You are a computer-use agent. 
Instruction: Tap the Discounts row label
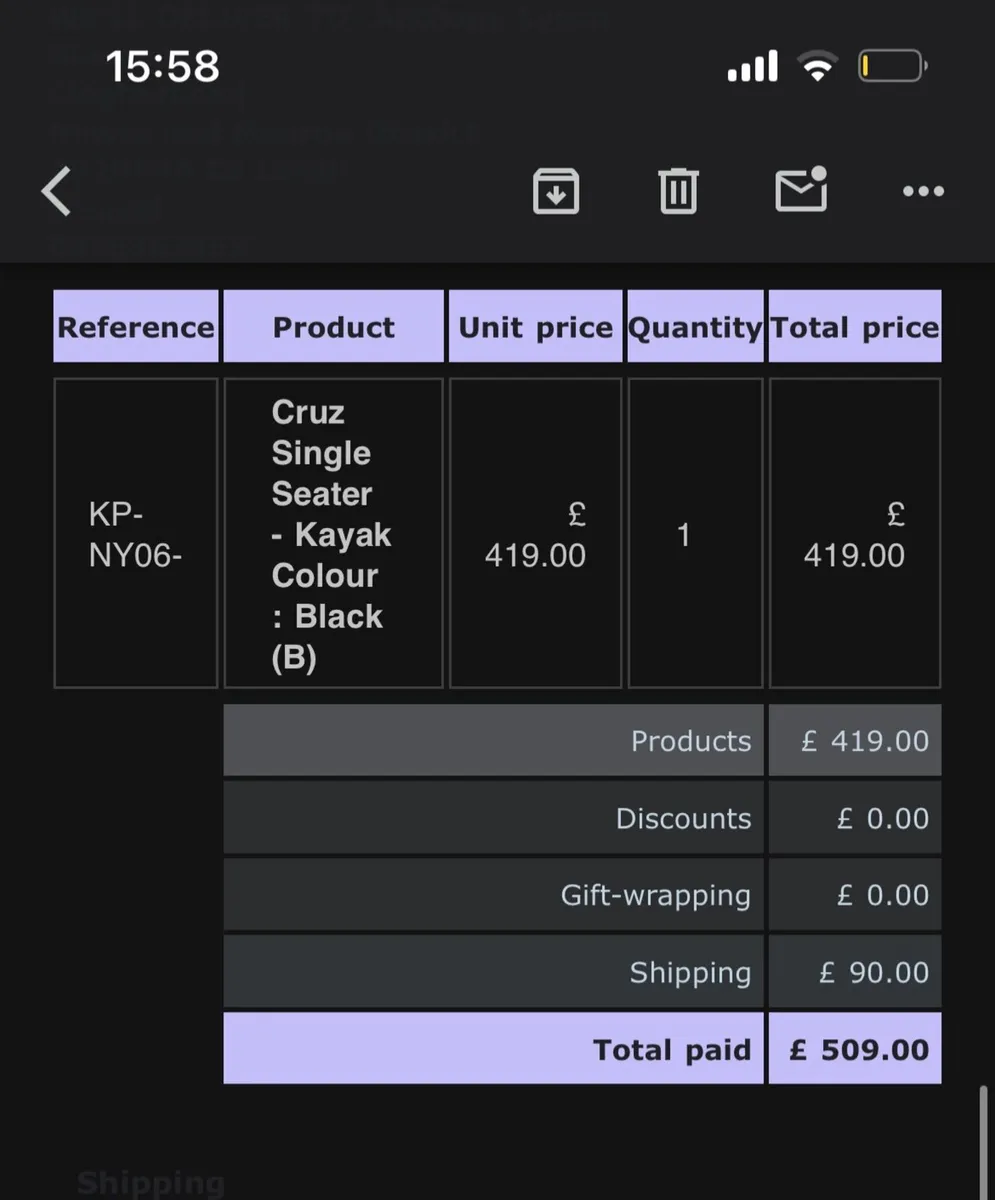pos(683,818)
